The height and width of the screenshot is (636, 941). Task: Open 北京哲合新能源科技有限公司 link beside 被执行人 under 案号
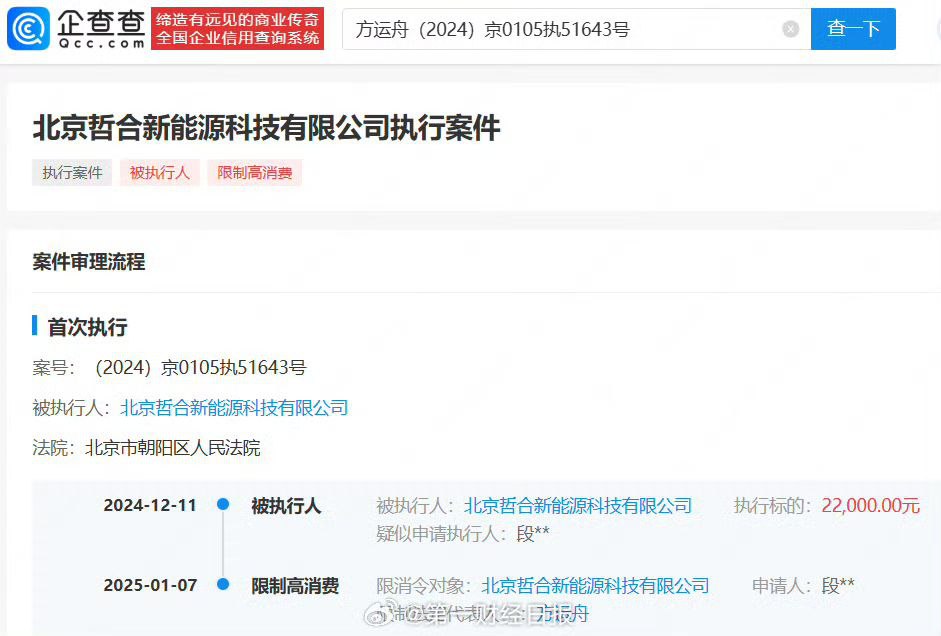[x=234, y=408]
